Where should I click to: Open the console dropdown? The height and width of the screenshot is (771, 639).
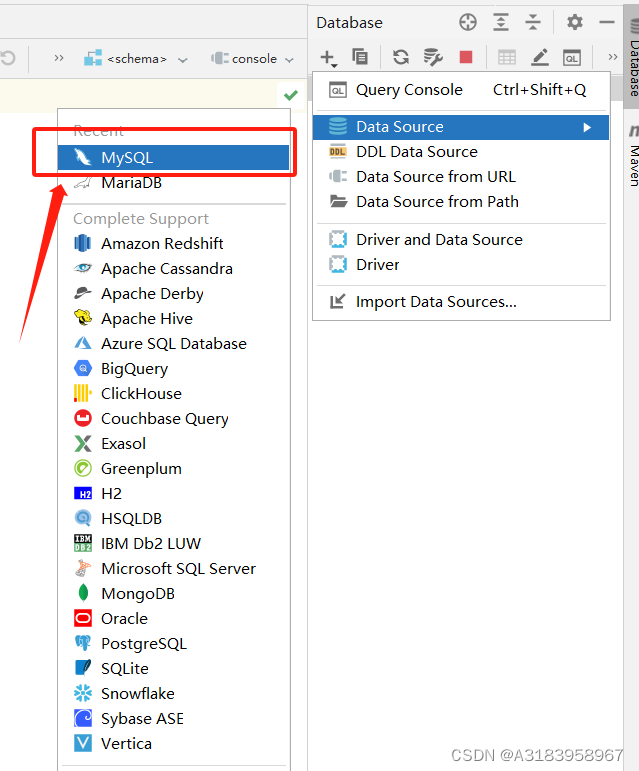click(252, 59)
